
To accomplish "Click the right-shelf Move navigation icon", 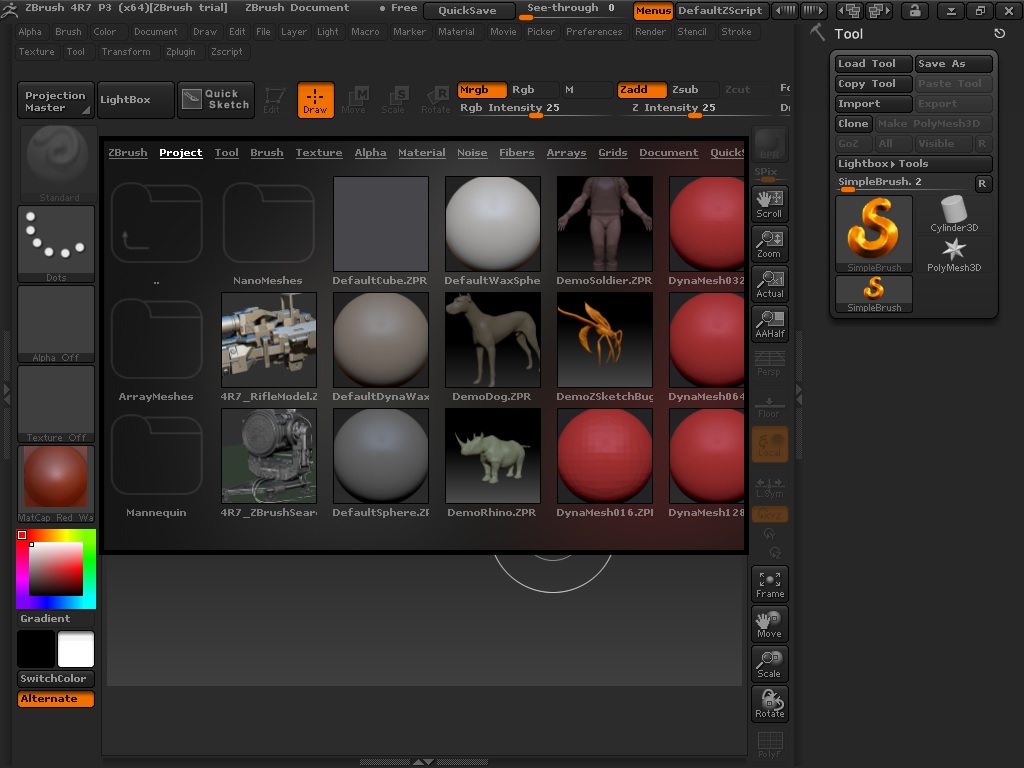I will [x=769, y=624].
